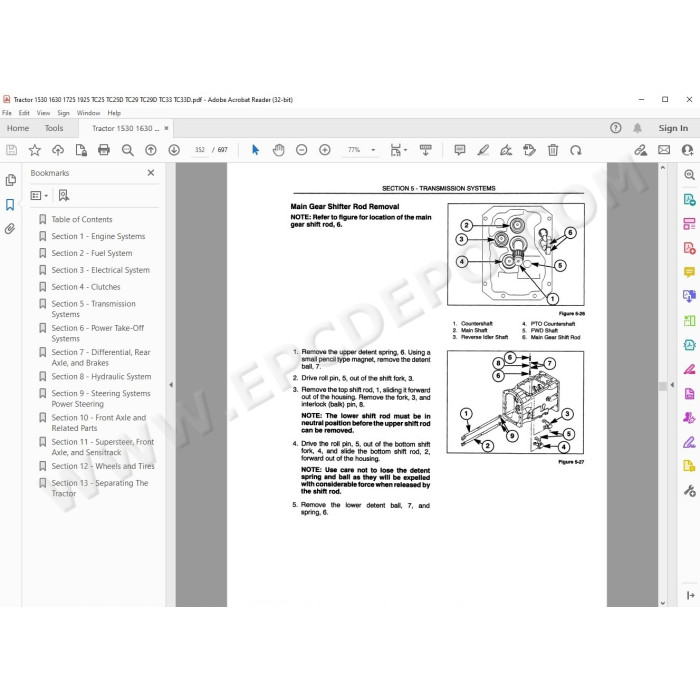Image resolution: width=700 pixels, height=700 pixels.
Task: Open Table of Contents bookmark
Action: point(82,219)
